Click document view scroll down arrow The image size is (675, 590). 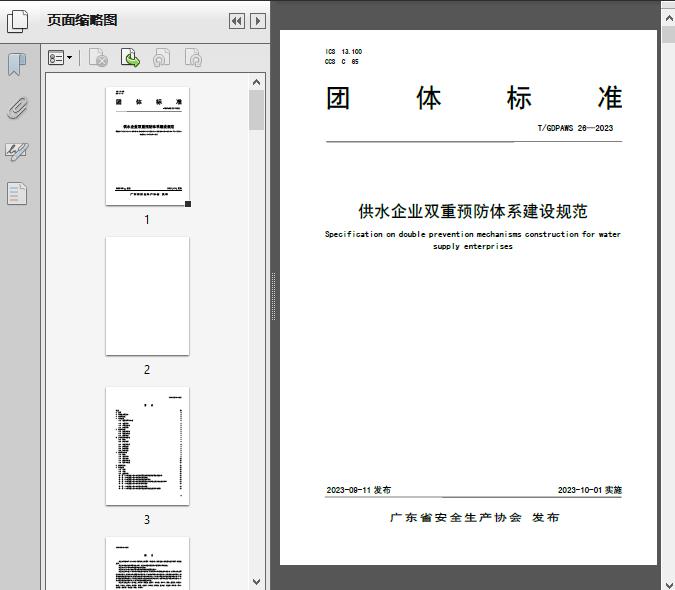pos(669,583)
